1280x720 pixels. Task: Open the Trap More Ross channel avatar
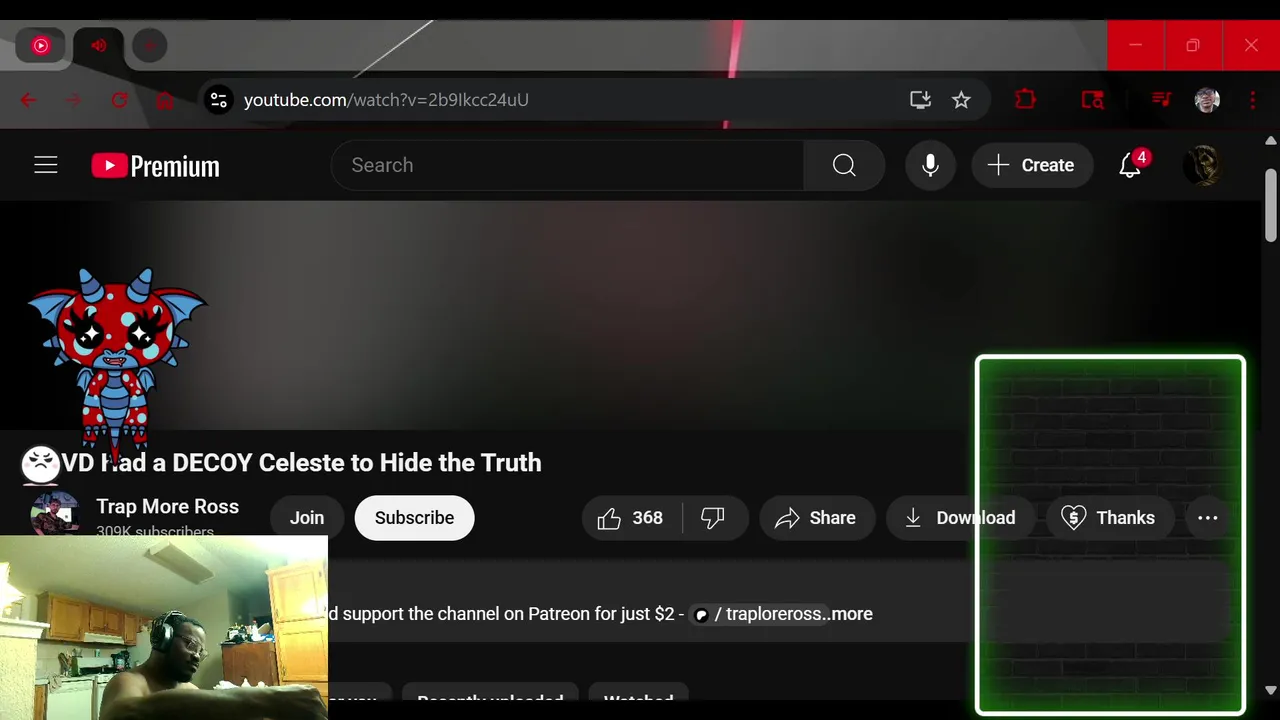[x=55, y=517]
